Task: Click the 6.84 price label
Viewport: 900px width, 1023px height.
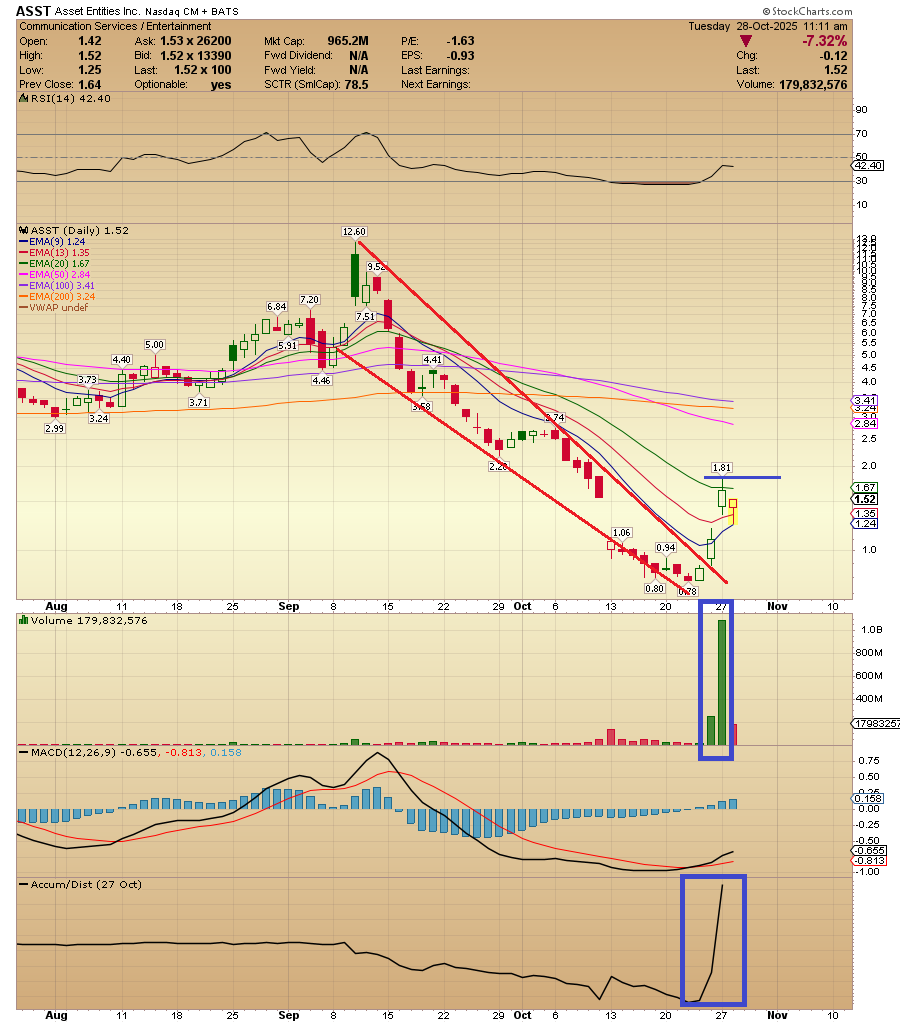Action: [277, 307]
